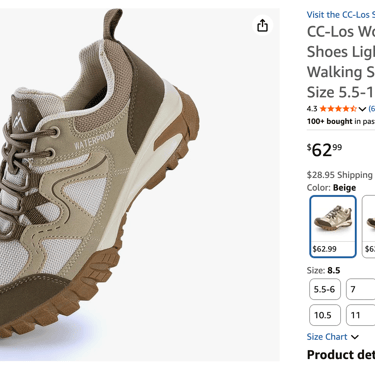375x366 pixels.
Task: Pick size 11
Action: point(360,315)
